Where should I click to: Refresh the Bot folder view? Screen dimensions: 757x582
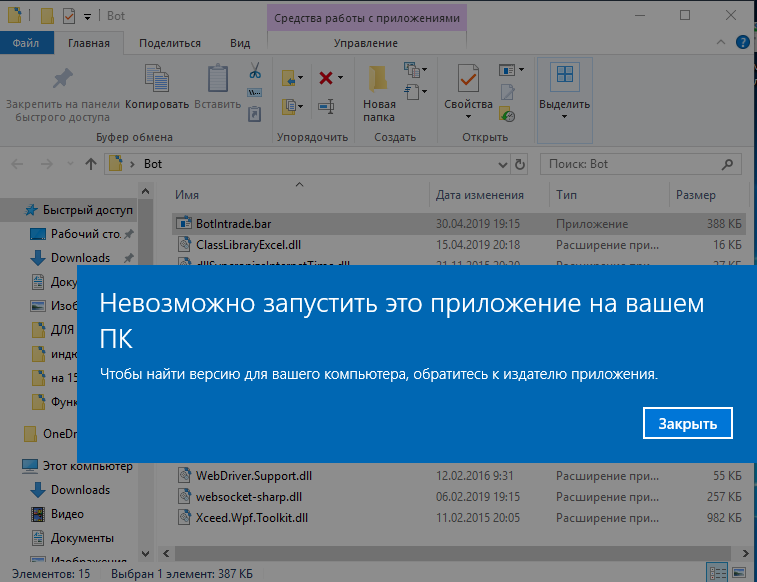(519, 165)
